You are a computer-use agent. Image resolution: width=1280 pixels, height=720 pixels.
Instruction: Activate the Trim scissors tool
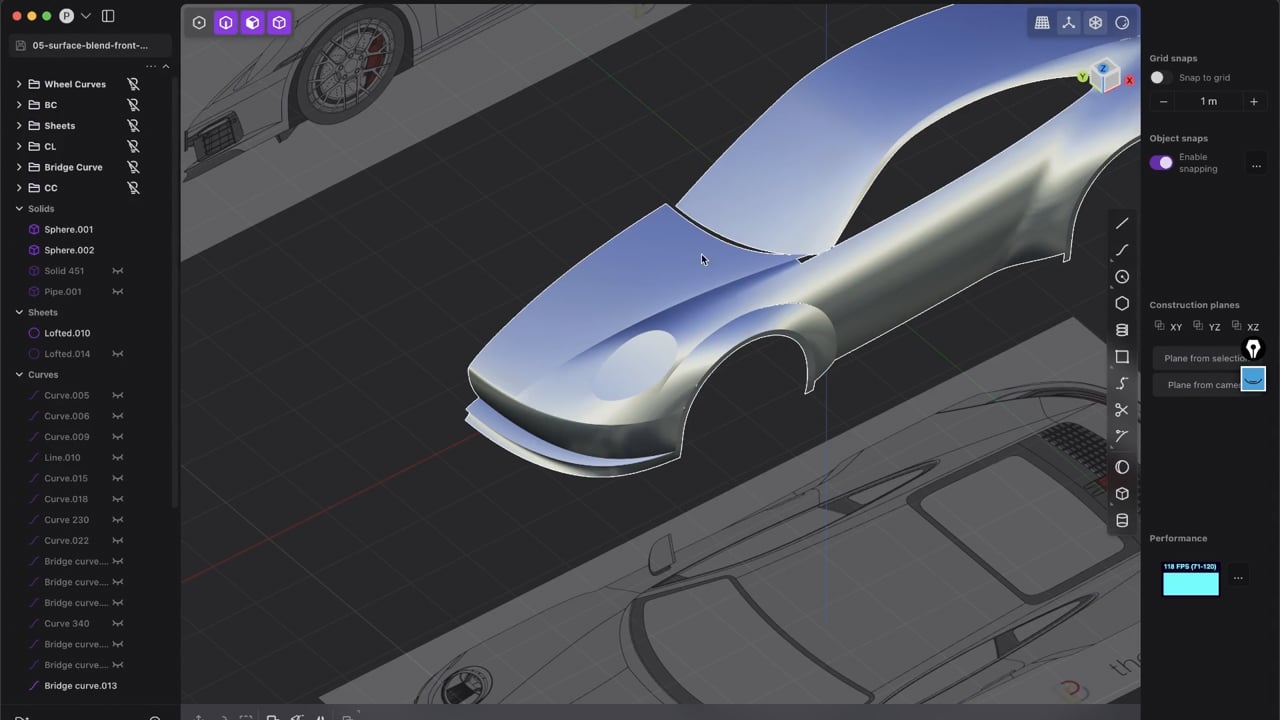[1122, 409]
